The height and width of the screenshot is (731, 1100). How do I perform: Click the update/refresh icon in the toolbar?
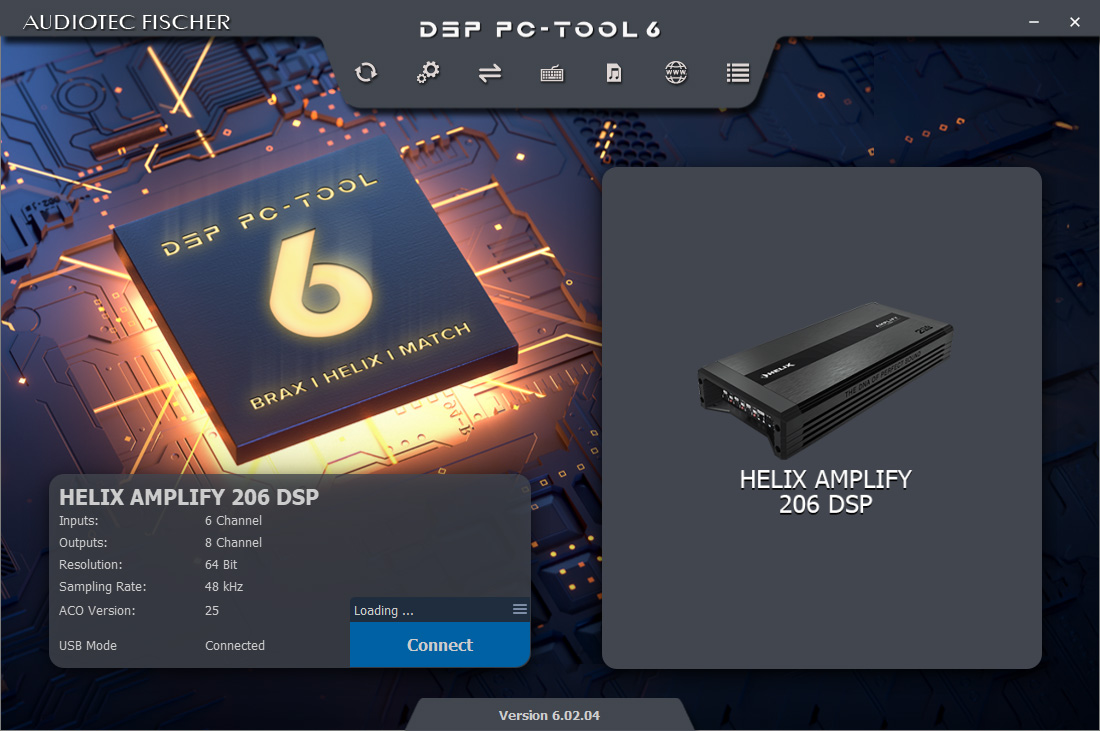tap(366, 73)
